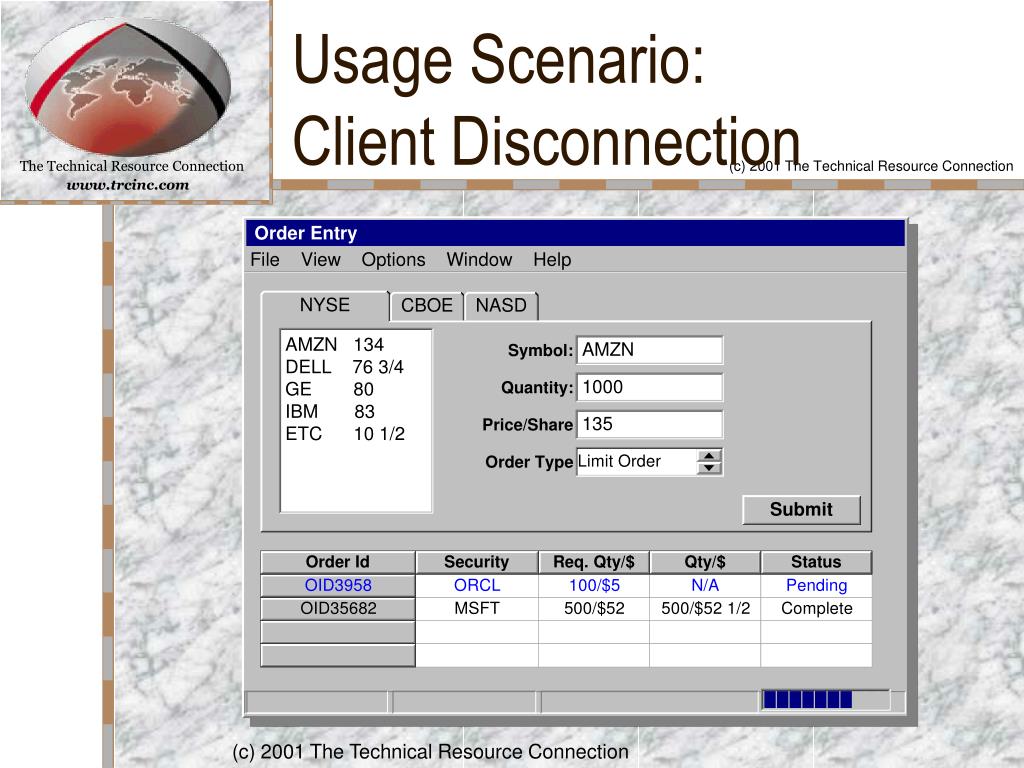Screen dimensions: 1024x768
Task: Click the 500/$52 1/2 filled quantity cell
Action: (x=705, y=609)
